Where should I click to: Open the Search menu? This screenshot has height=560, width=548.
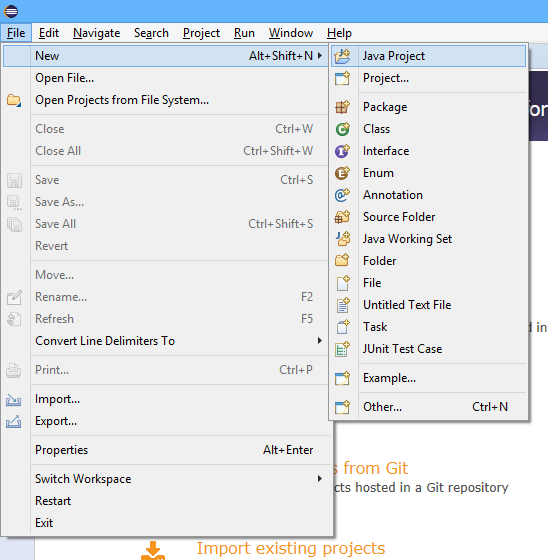pos(151,33)
